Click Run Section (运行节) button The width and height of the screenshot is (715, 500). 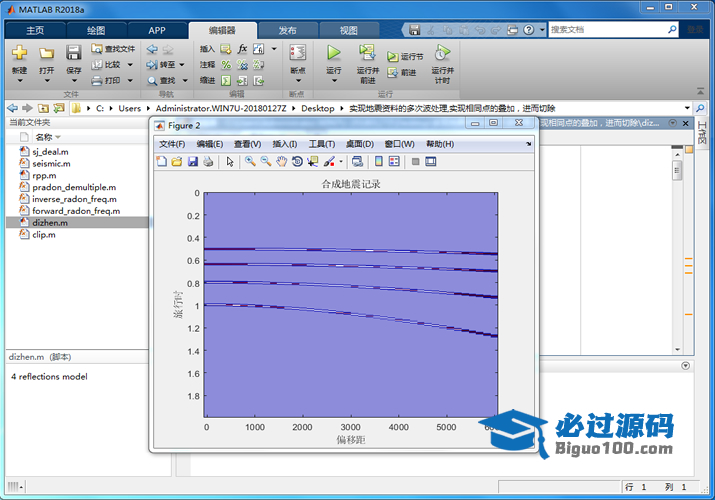(x=405, y=57)
